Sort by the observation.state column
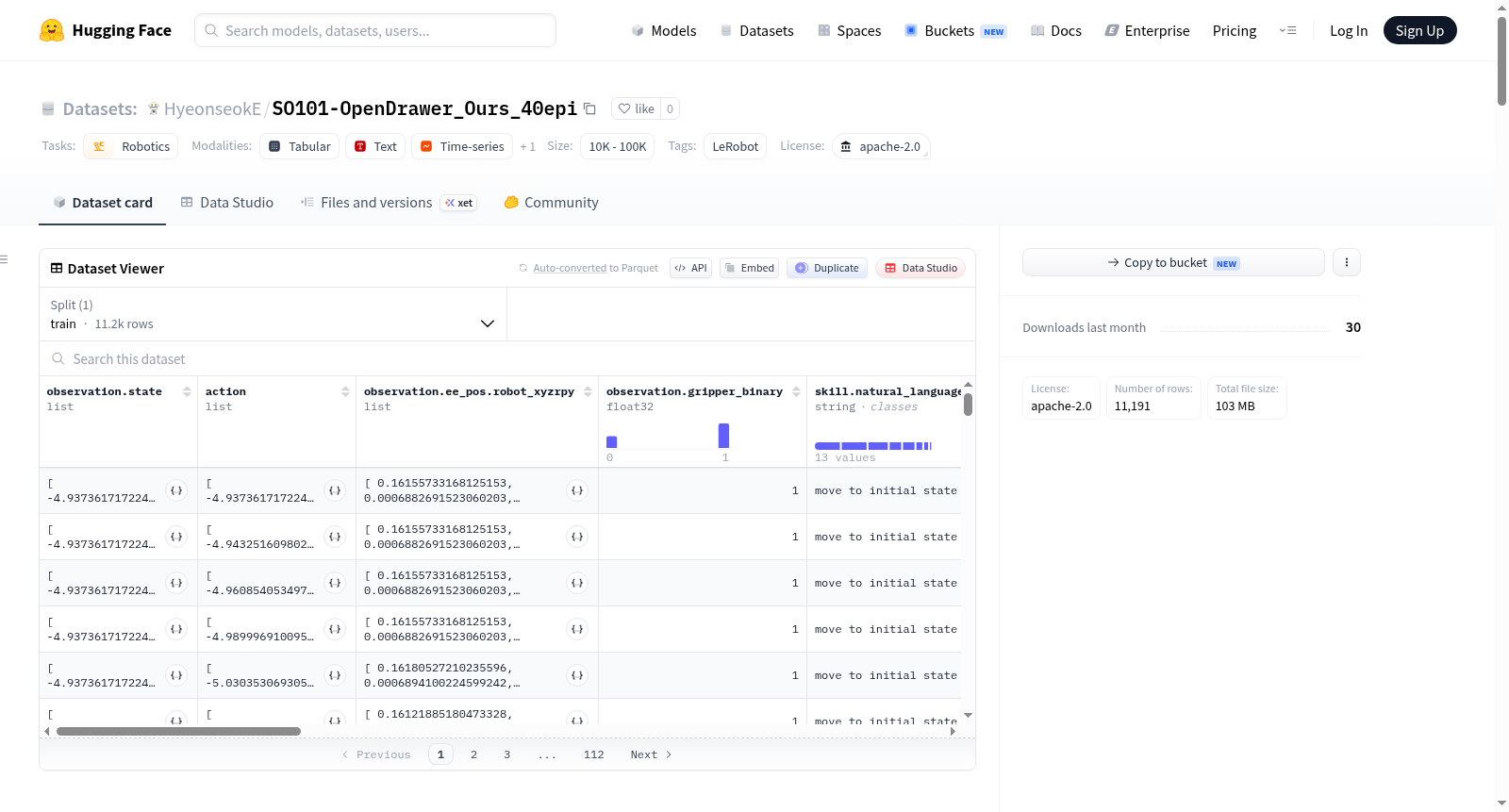This screenshot has width=1509, height=812. click(x=187, y=391)
